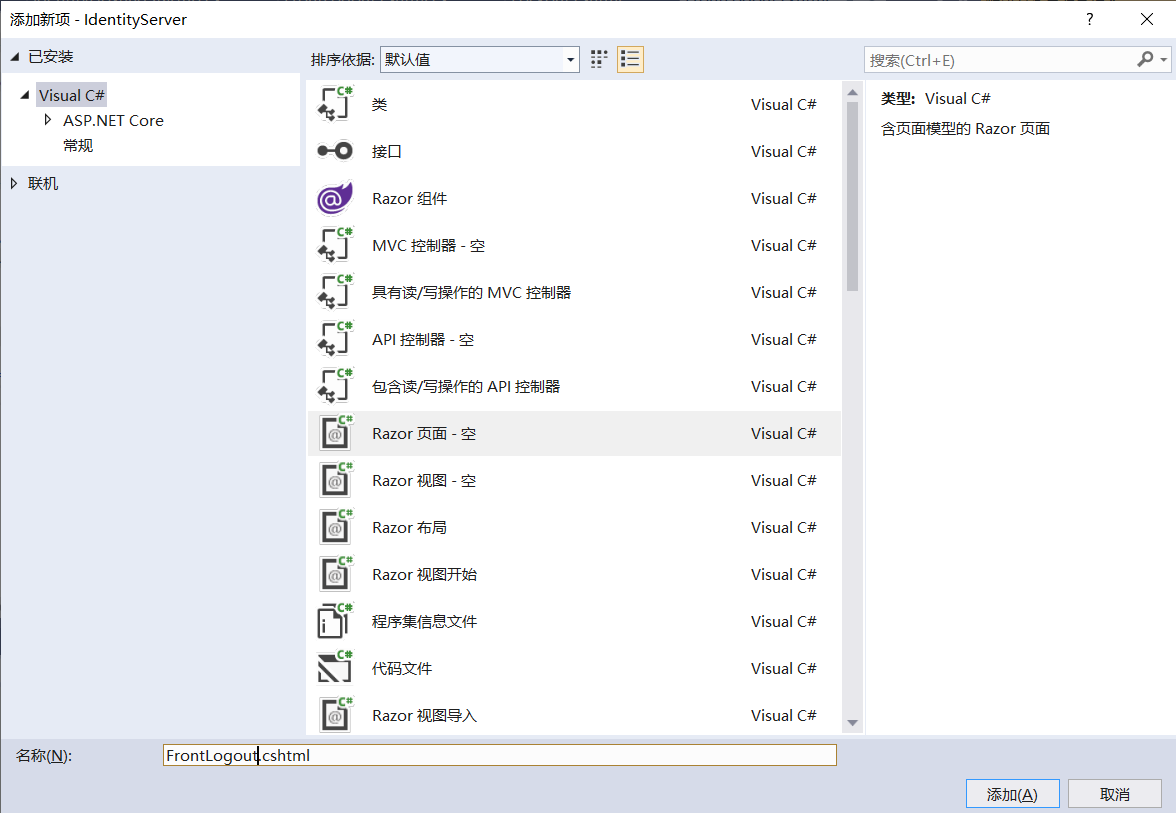This screenshot has width=1176, height=814.
Task: Click the API 控制器 - 空 icon
Action: (x=334, y=339)
